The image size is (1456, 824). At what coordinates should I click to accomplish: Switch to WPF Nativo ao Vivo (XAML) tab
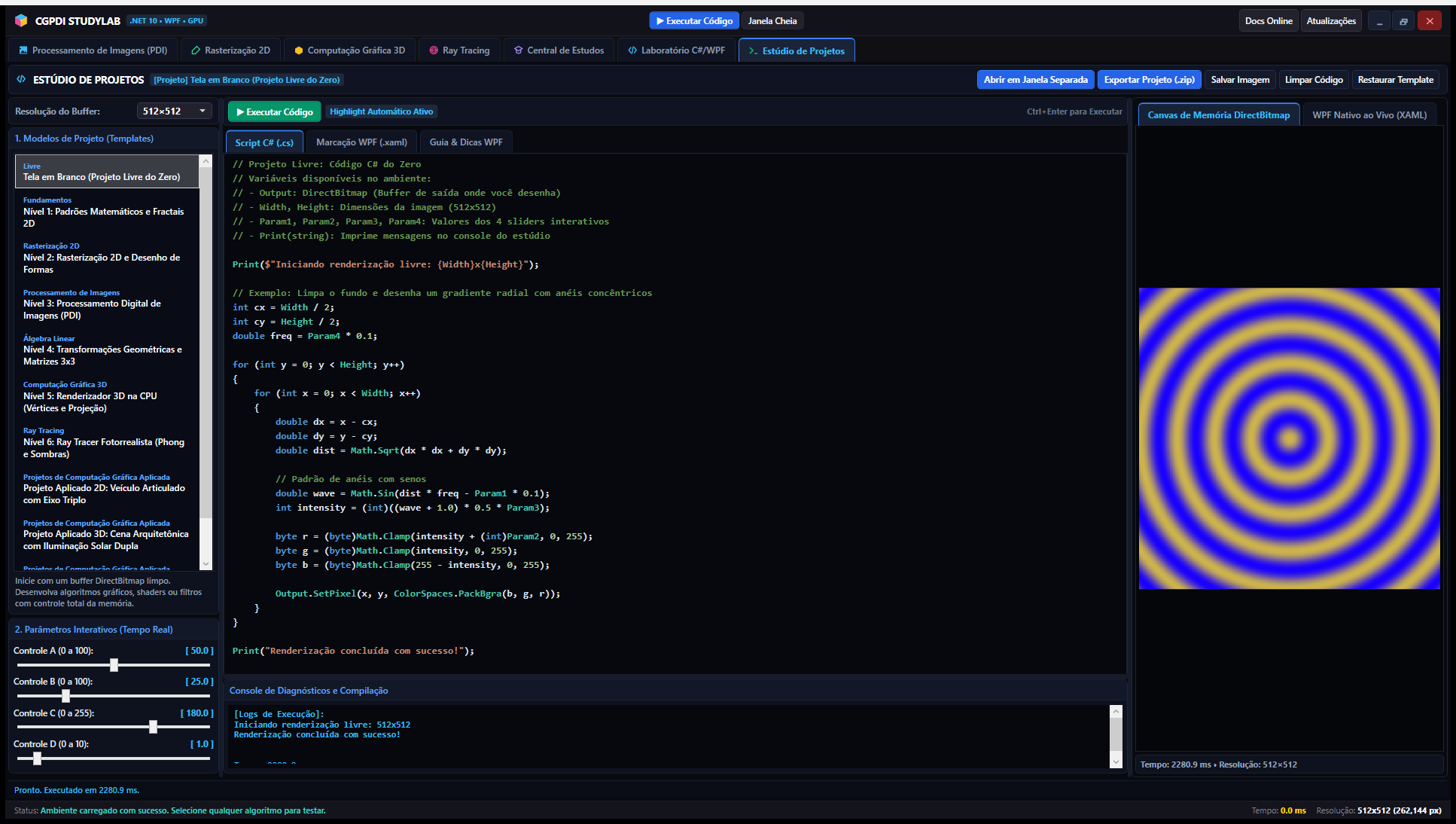[x=1369, y=115]
